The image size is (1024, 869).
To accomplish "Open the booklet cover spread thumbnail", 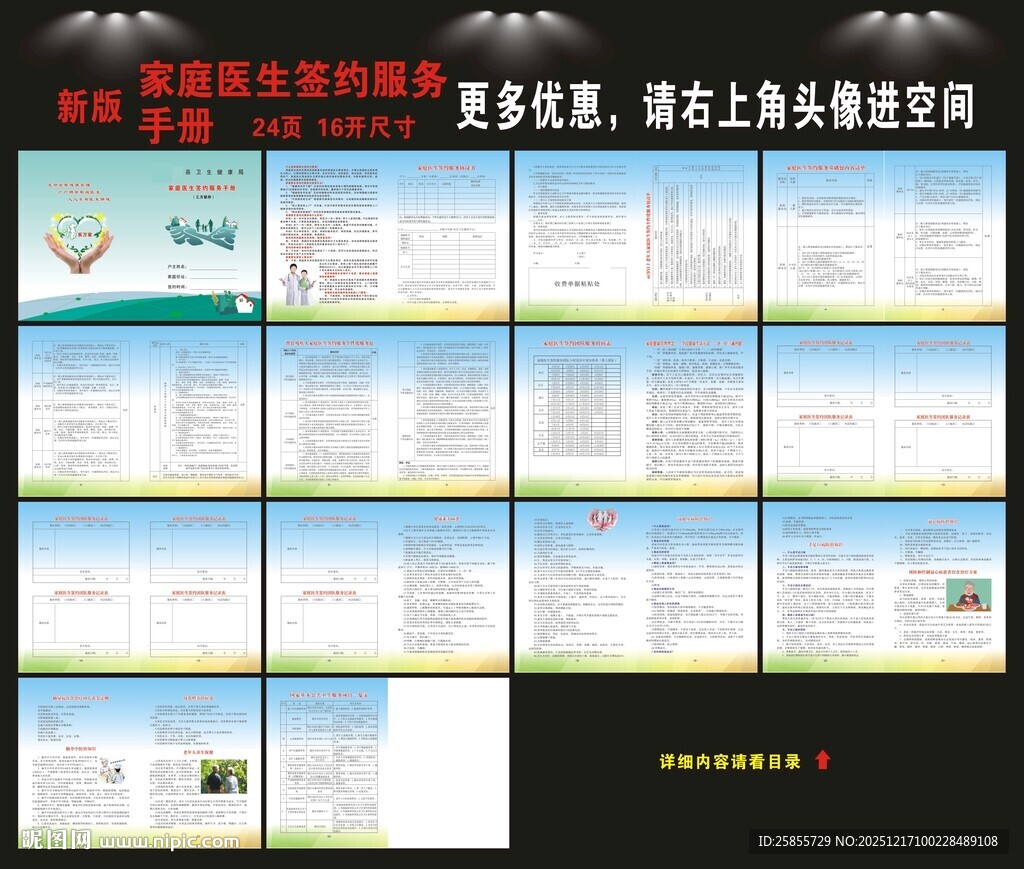I will click(140, 236).
